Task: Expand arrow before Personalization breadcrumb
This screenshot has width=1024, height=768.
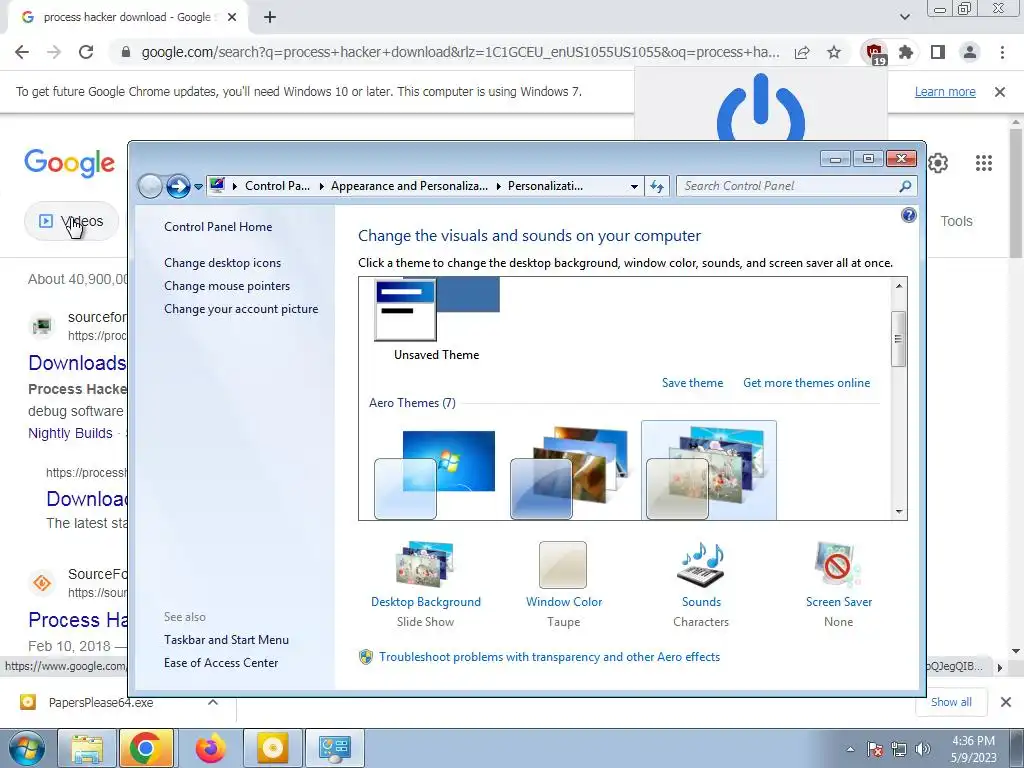Action: [499, 186]
